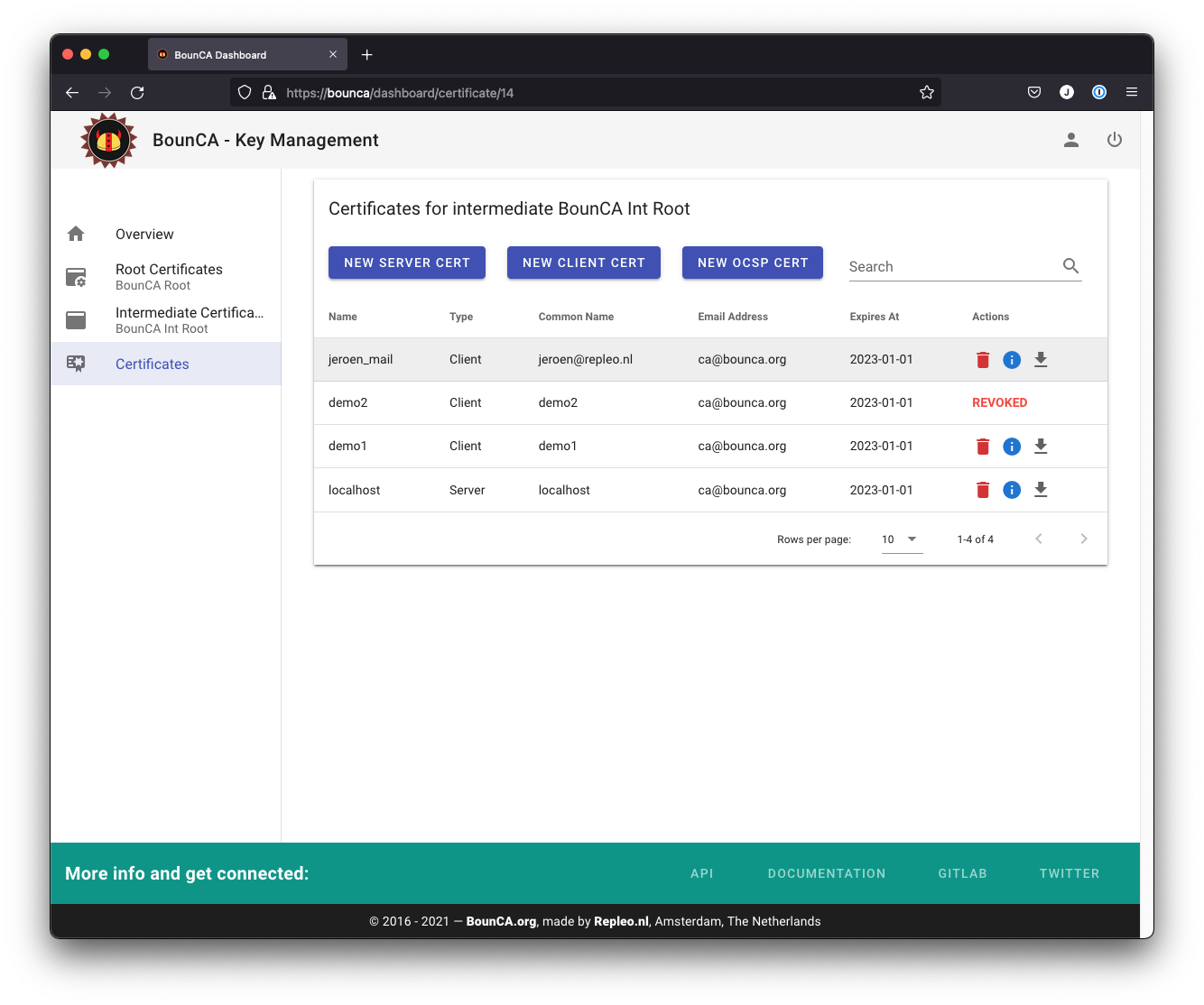Open the Pocket save icon

pyautogui.click(x=1034, y=92)
